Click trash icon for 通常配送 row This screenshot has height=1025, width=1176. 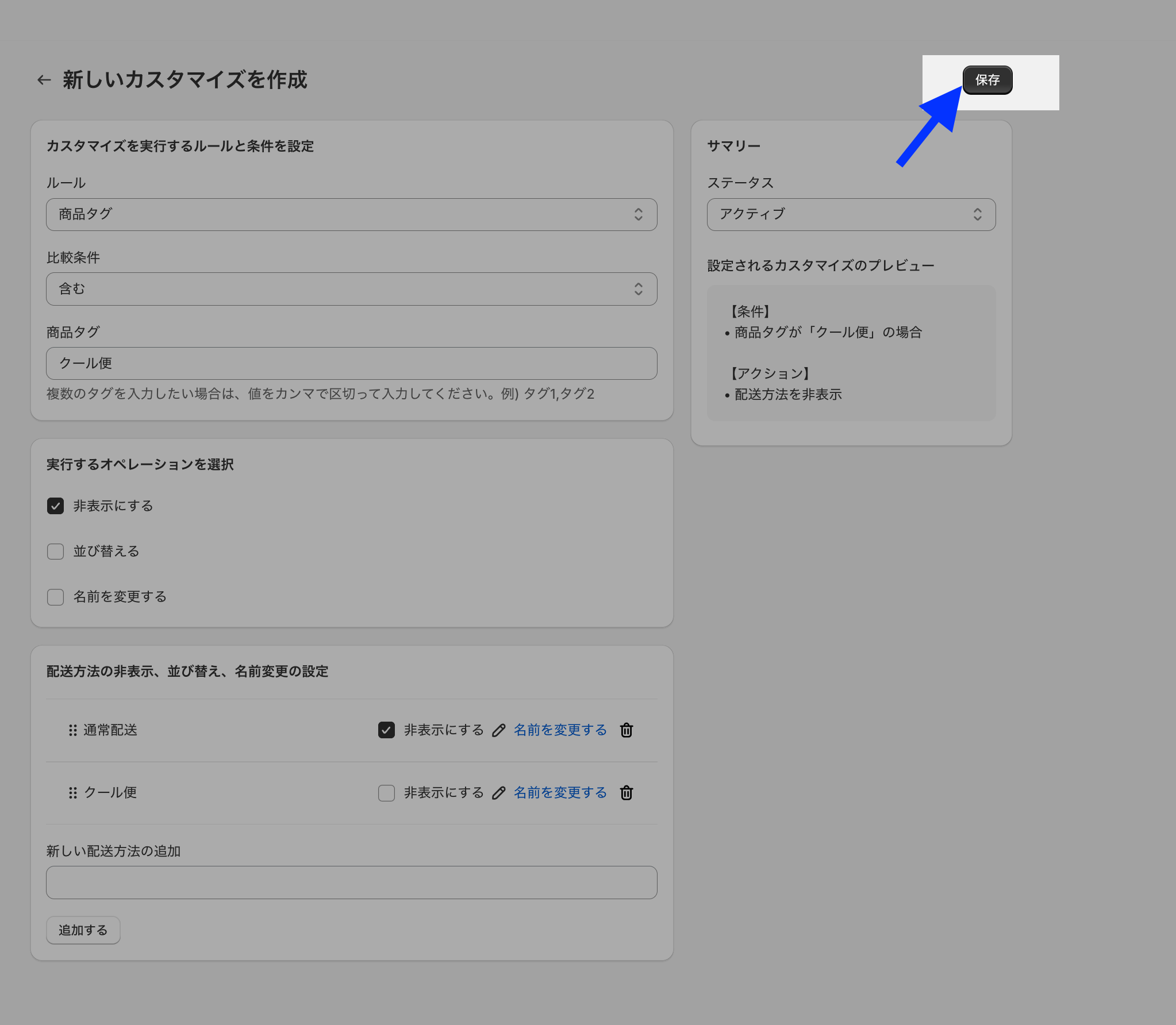(x=626, y=730)
